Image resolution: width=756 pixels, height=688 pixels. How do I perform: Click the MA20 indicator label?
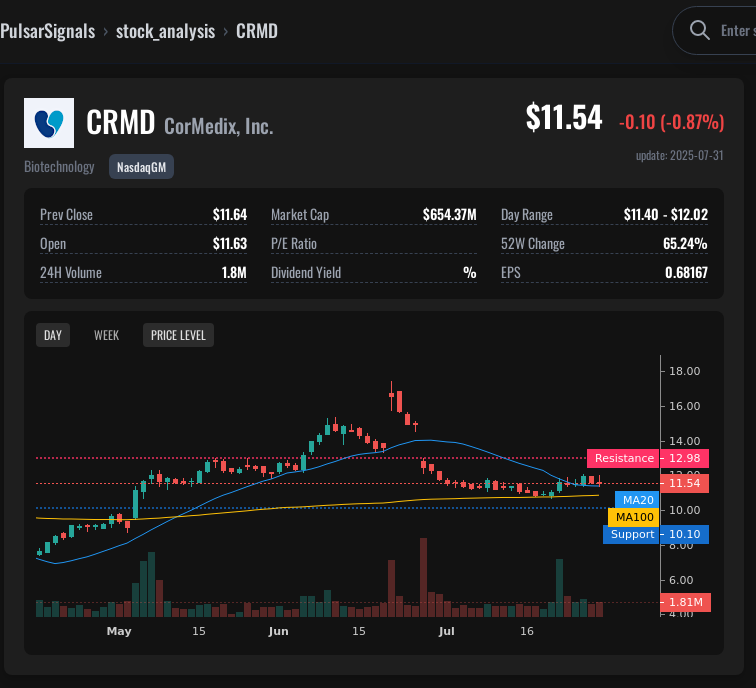point(637,500)
